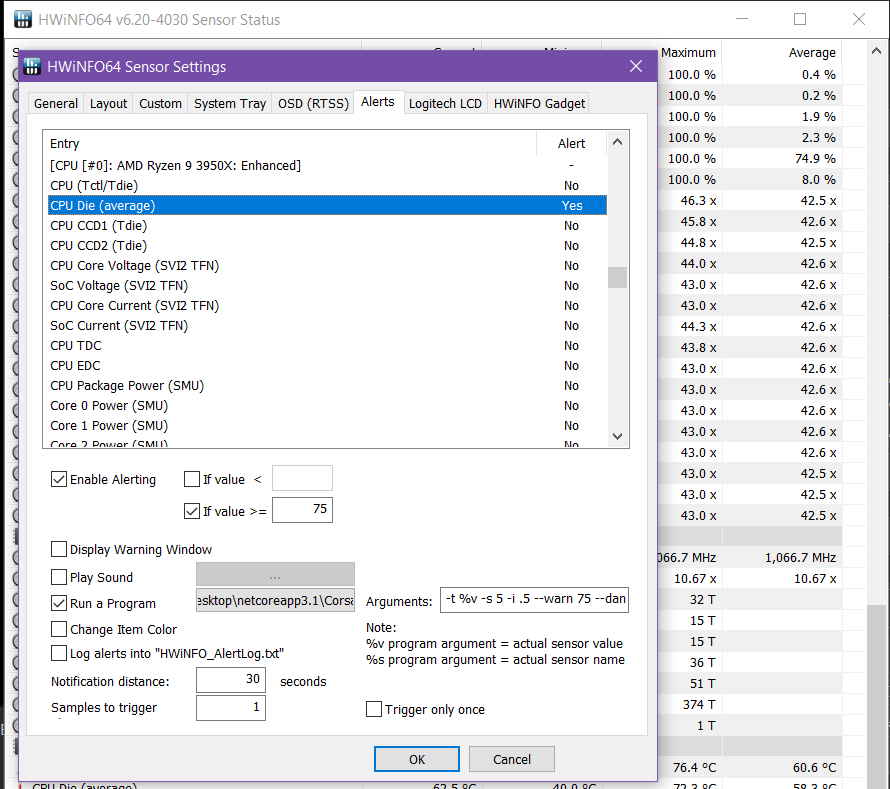Minimize the Sensor Status window

coord(742,19)
